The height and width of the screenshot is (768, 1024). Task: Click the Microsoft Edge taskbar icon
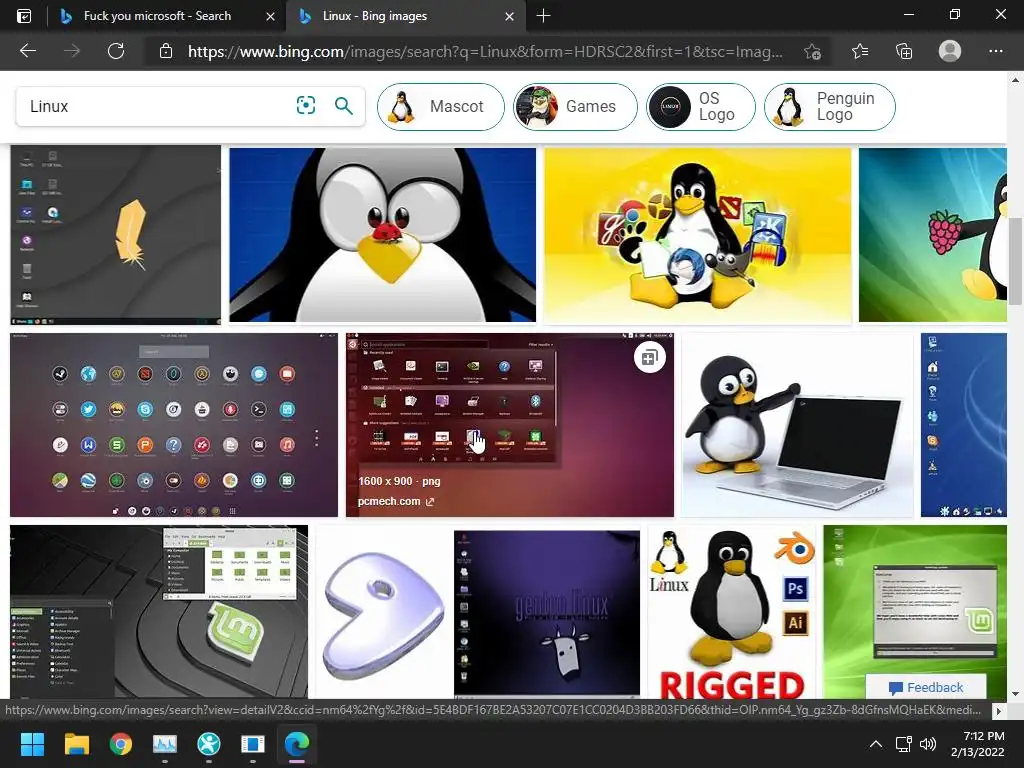coord(297,743)
